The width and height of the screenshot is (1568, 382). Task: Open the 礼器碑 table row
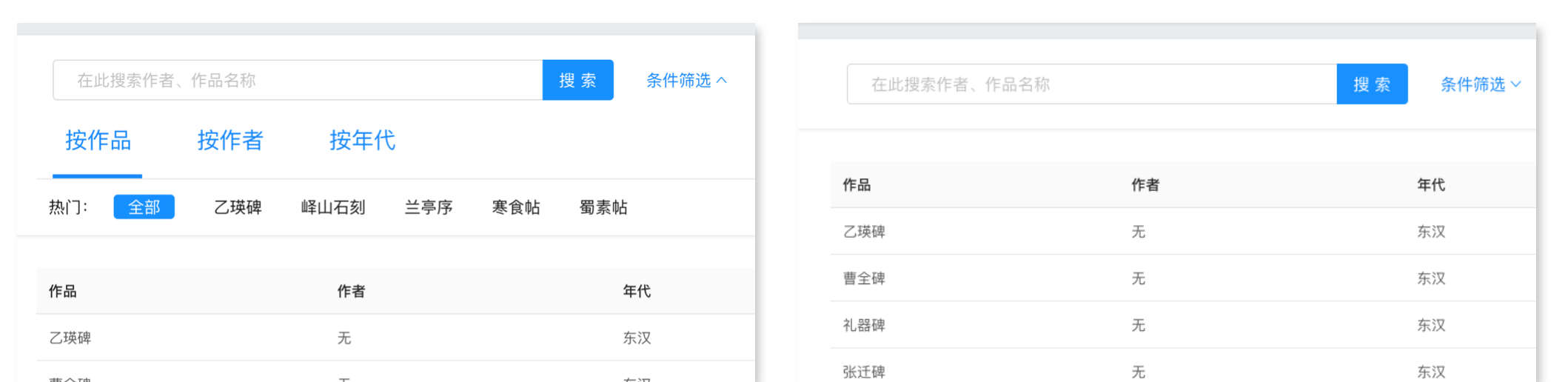pos(864,325)
